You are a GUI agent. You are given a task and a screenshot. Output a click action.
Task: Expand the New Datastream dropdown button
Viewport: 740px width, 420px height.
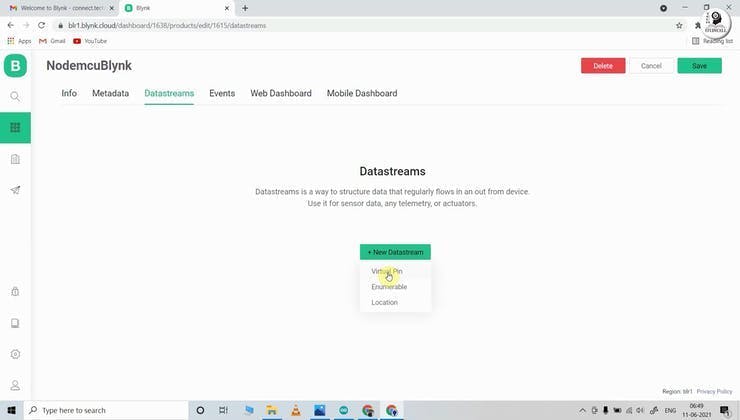click(x=395, y=252)
